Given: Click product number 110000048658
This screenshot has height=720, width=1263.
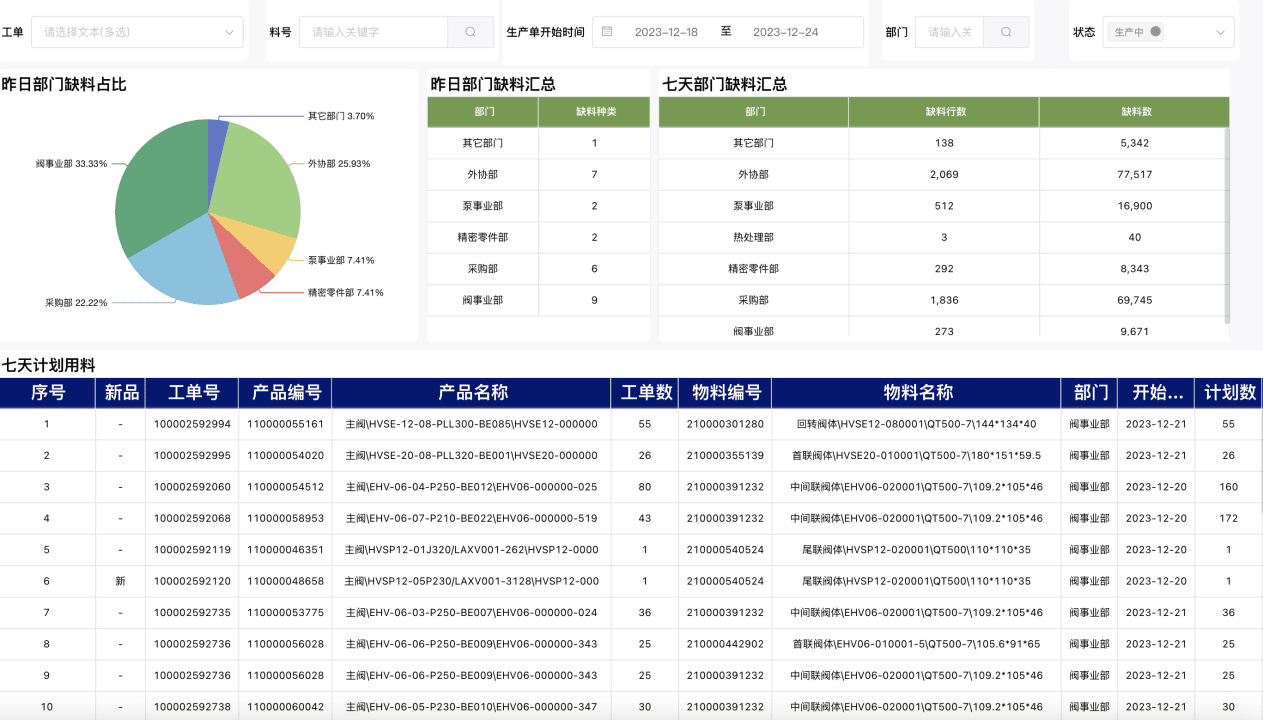Looking at the screenshot, I should [x=285, y=581].
